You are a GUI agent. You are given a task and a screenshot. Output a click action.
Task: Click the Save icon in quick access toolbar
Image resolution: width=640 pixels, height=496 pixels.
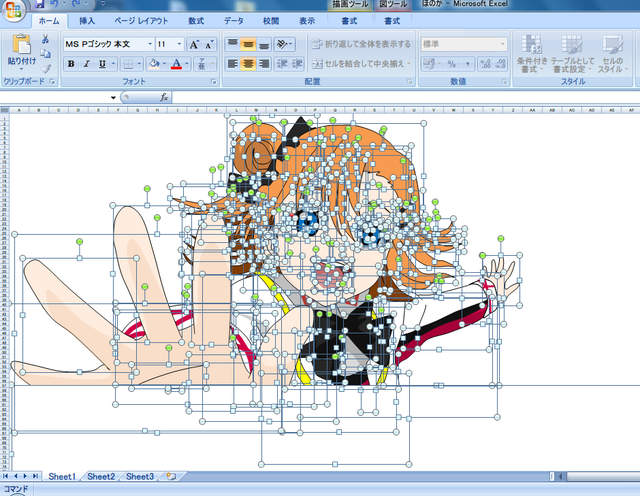pos(39,5)
